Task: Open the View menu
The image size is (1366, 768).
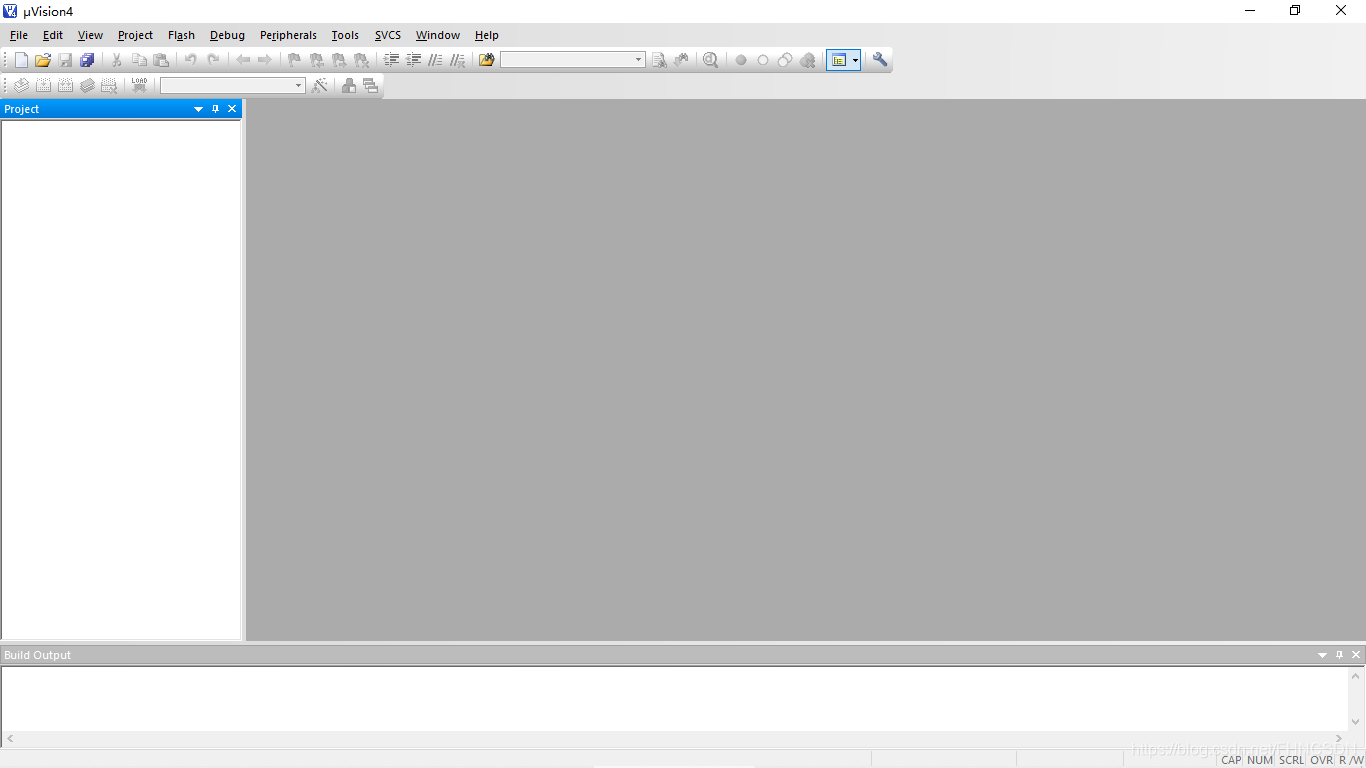Action: click(x=90, y=35)
